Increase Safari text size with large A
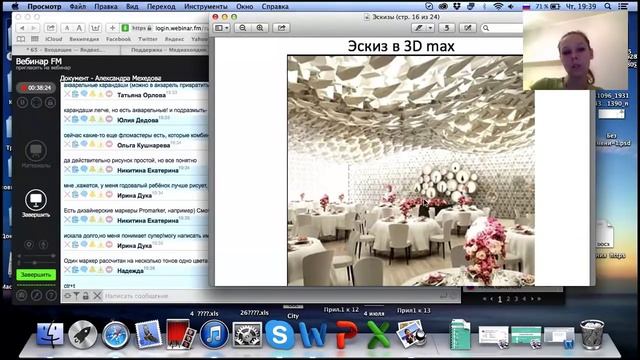The image size is (640, 360). tap(79, 28)
